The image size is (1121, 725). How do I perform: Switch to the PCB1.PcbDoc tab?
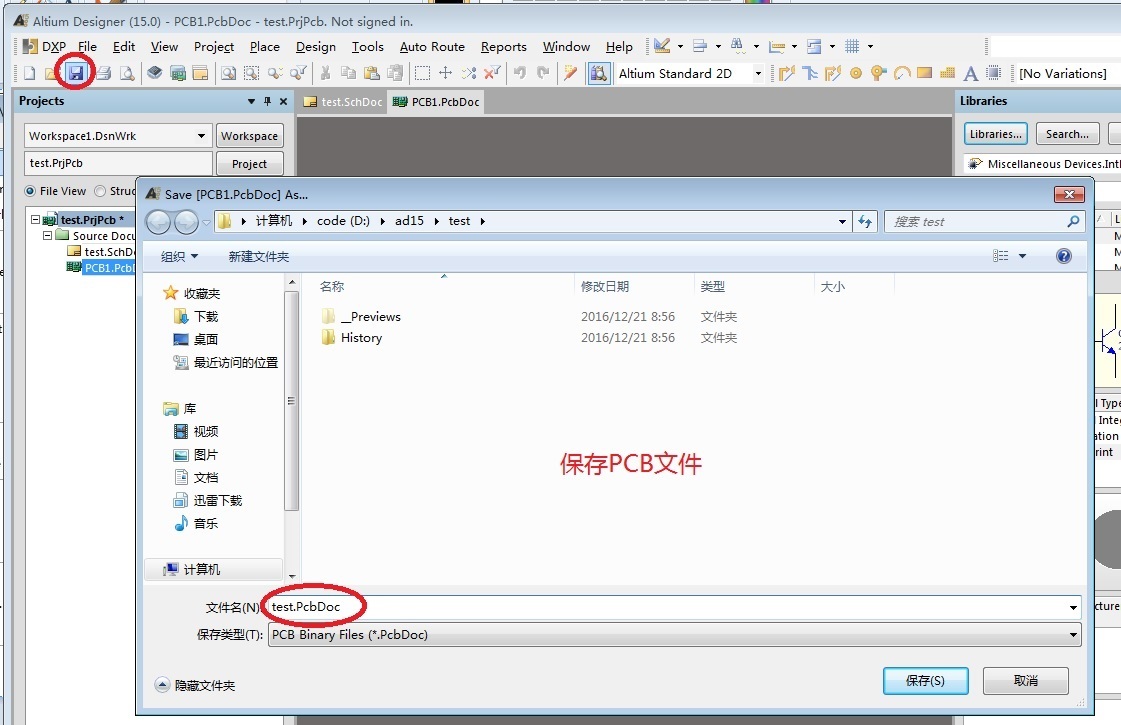(x=436, y=102)
